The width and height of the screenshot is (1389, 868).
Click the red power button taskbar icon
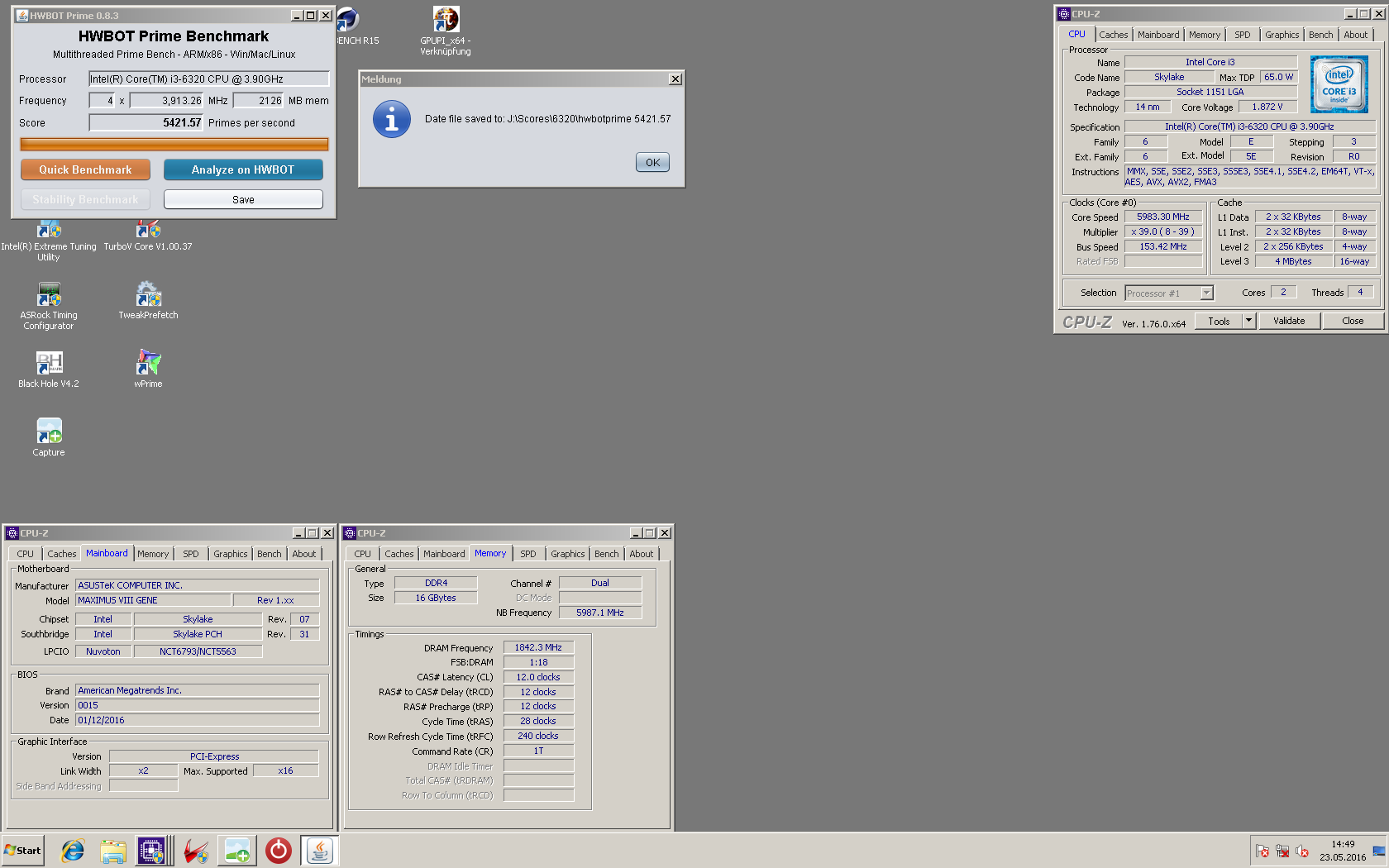pos(279,851)
